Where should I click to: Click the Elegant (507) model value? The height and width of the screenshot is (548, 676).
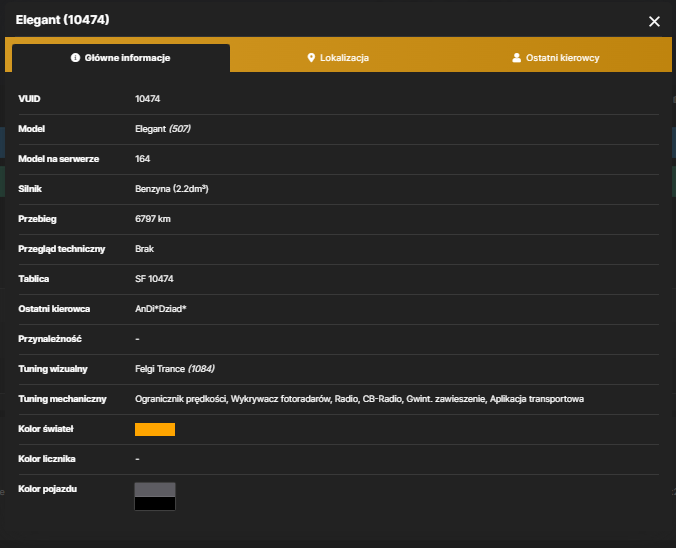(163, 129)
